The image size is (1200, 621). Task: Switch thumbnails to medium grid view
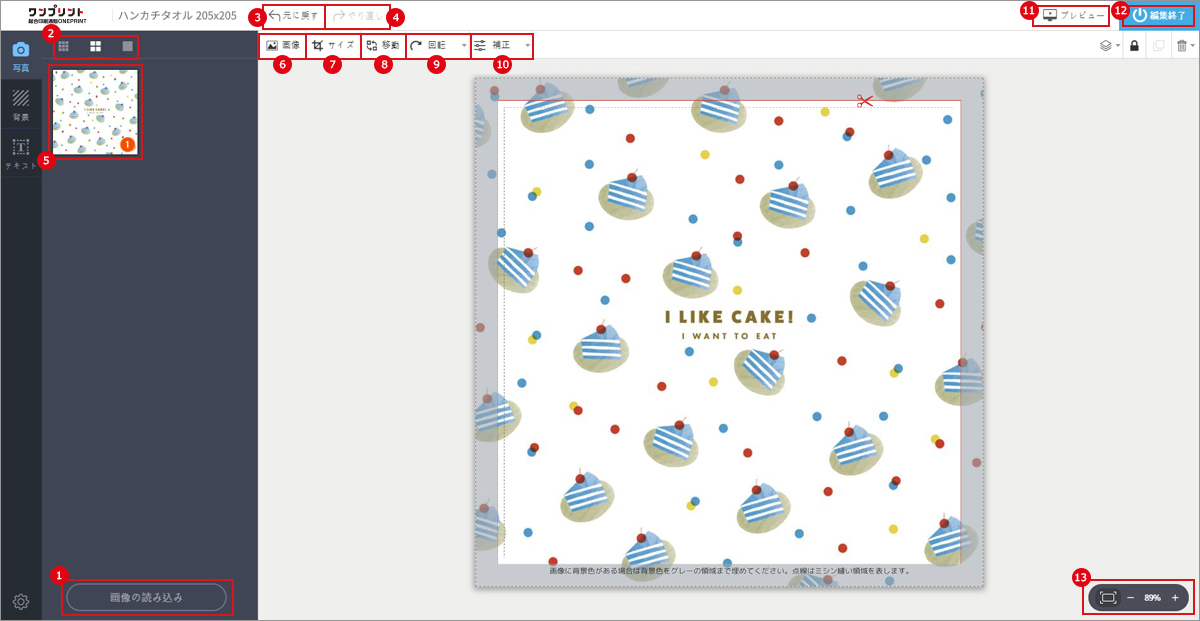pos(95,46)
